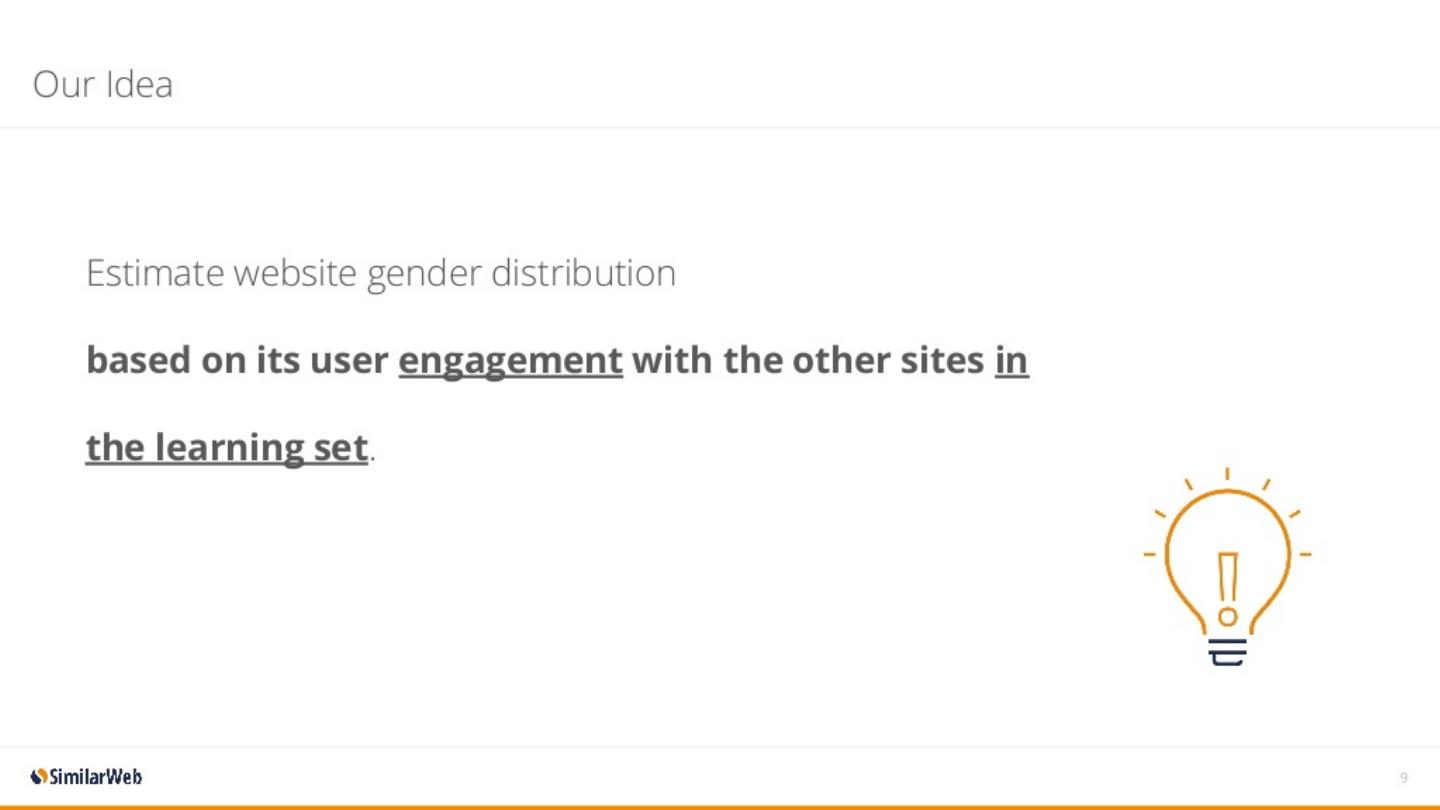Click the divider line under the title
Viewport: 1440px width, 810px height.
[x=720, y=127]
